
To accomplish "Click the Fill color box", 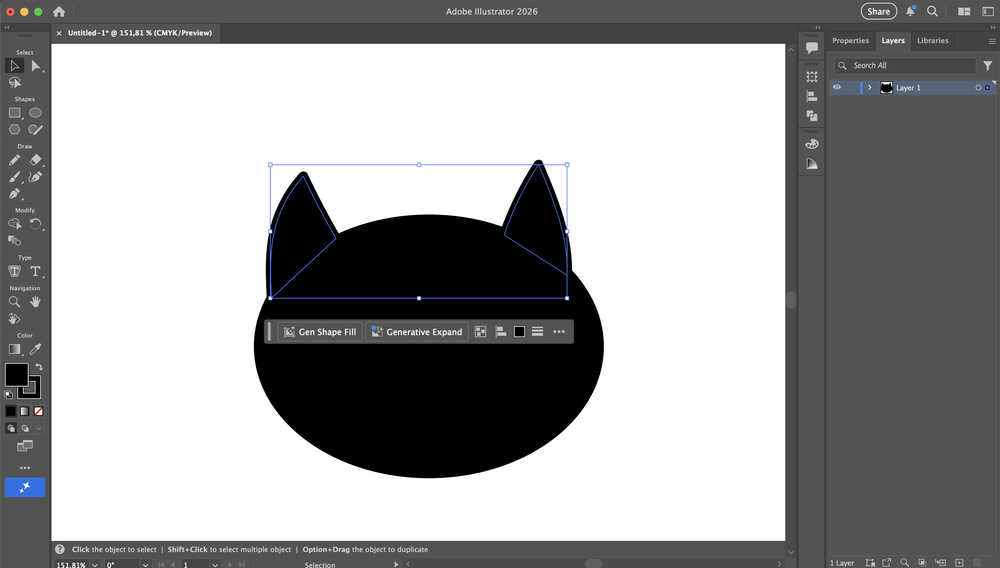I will (17, 375).
